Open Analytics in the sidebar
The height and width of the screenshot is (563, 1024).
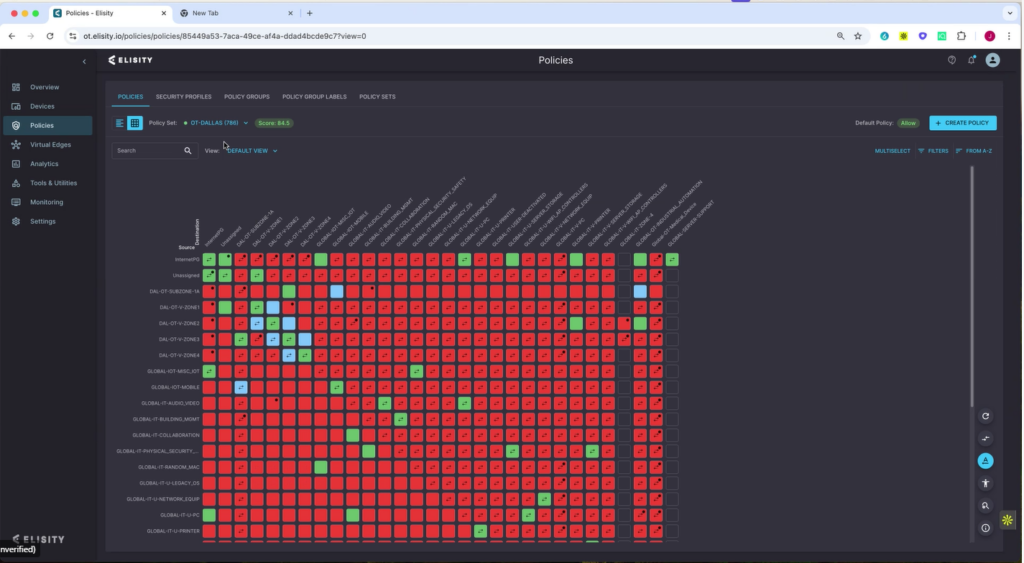(x=44, y=163)
